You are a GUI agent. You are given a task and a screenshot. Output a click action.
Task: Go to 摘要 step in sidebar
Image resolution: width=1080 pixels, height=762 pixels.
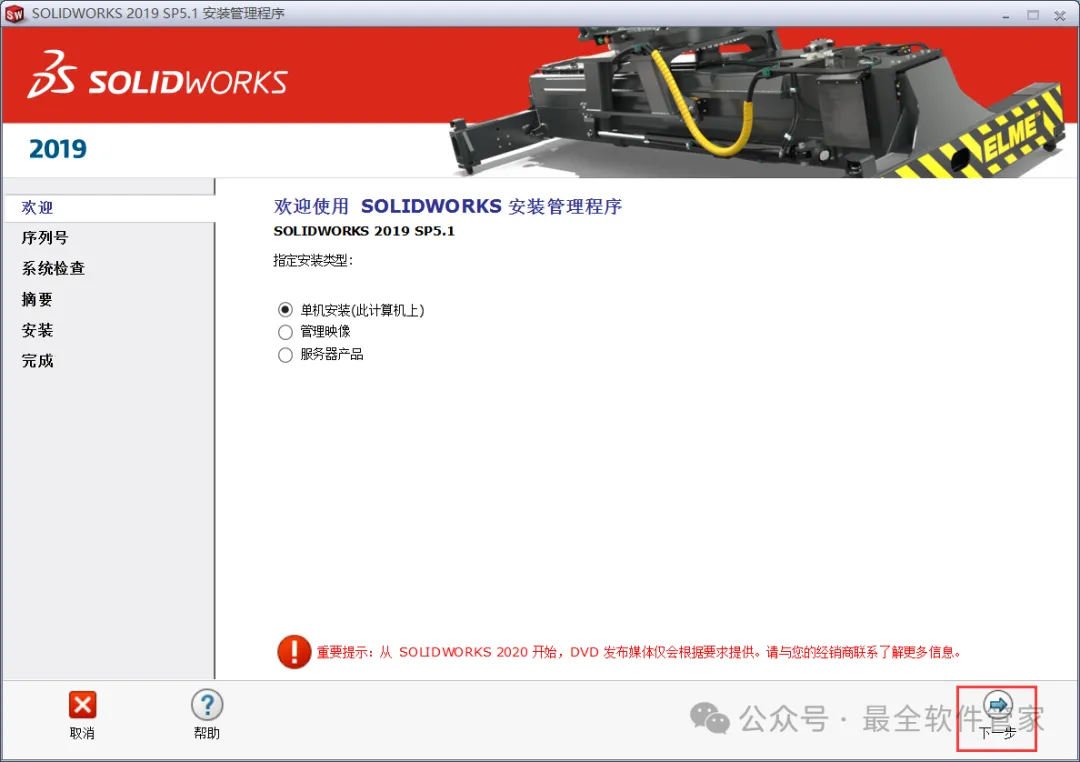37,299
